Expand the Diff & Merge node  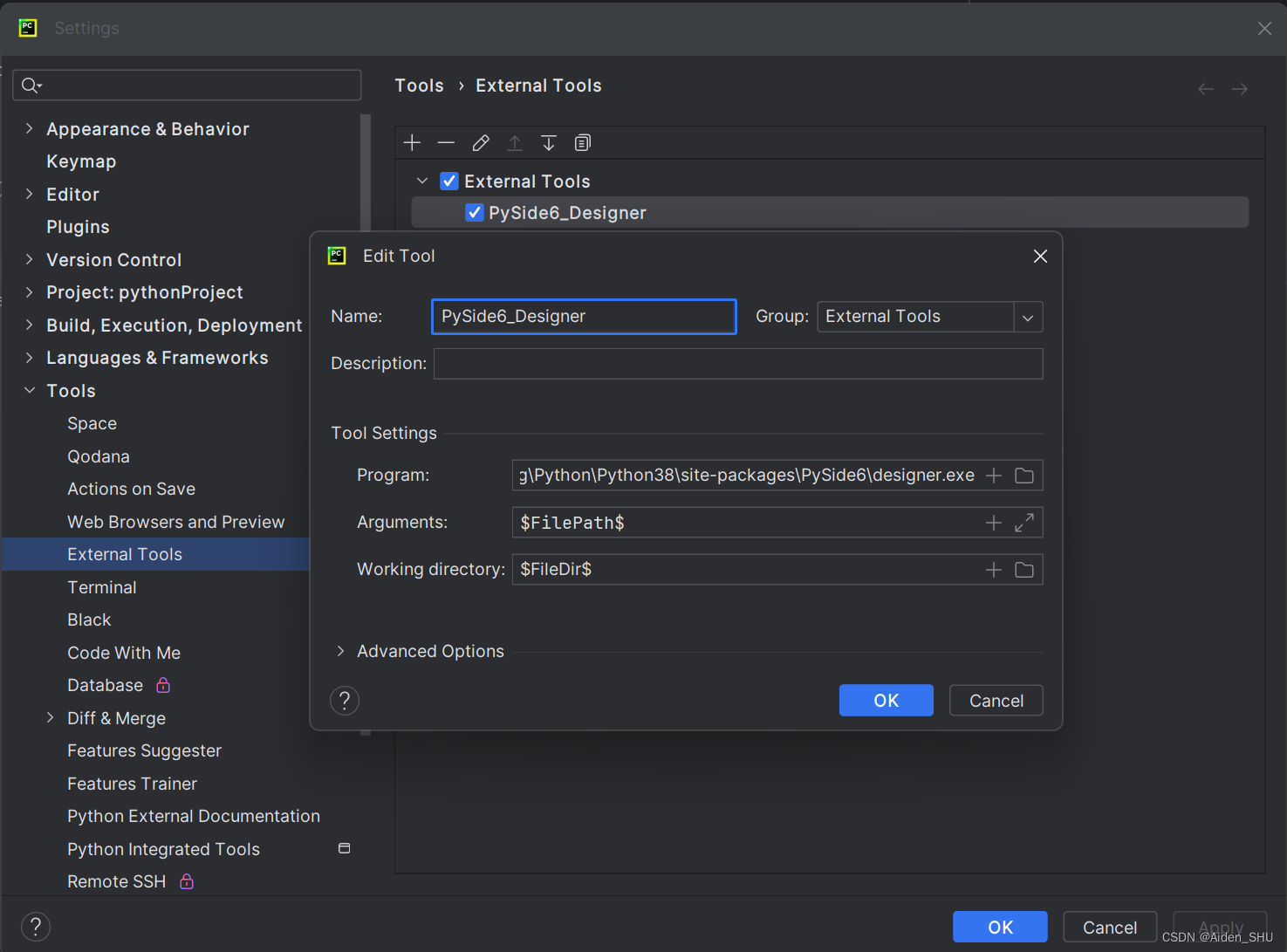pos(50,717)
